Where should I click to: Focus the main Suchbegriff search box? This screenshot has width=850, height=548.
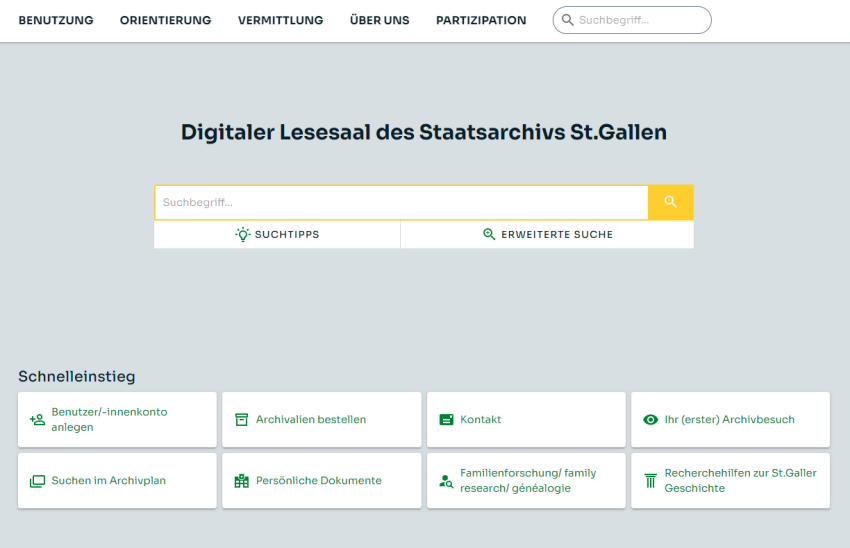(401, 202)
